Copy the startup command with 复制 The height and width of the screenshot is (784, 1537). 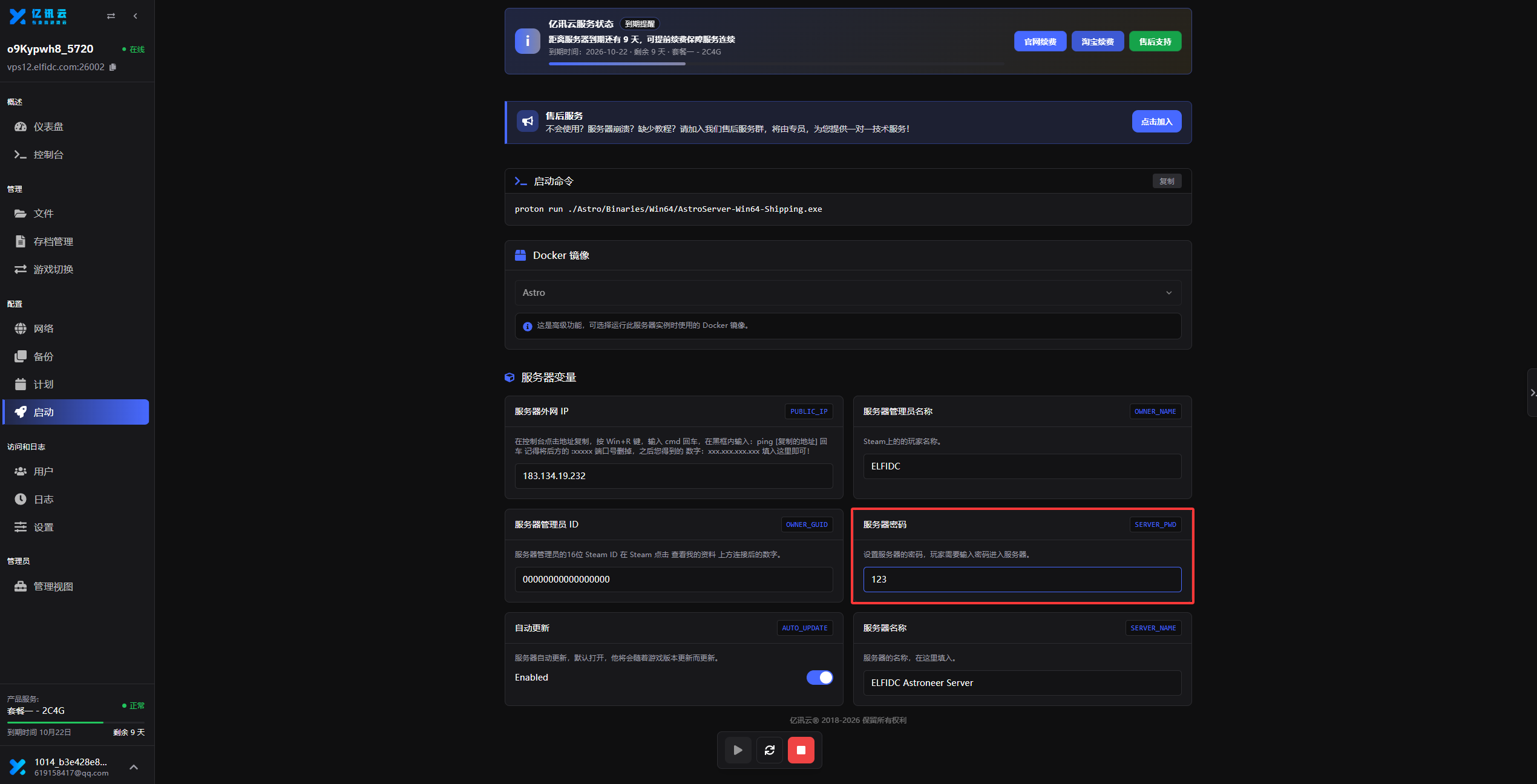coord(1167,181)
